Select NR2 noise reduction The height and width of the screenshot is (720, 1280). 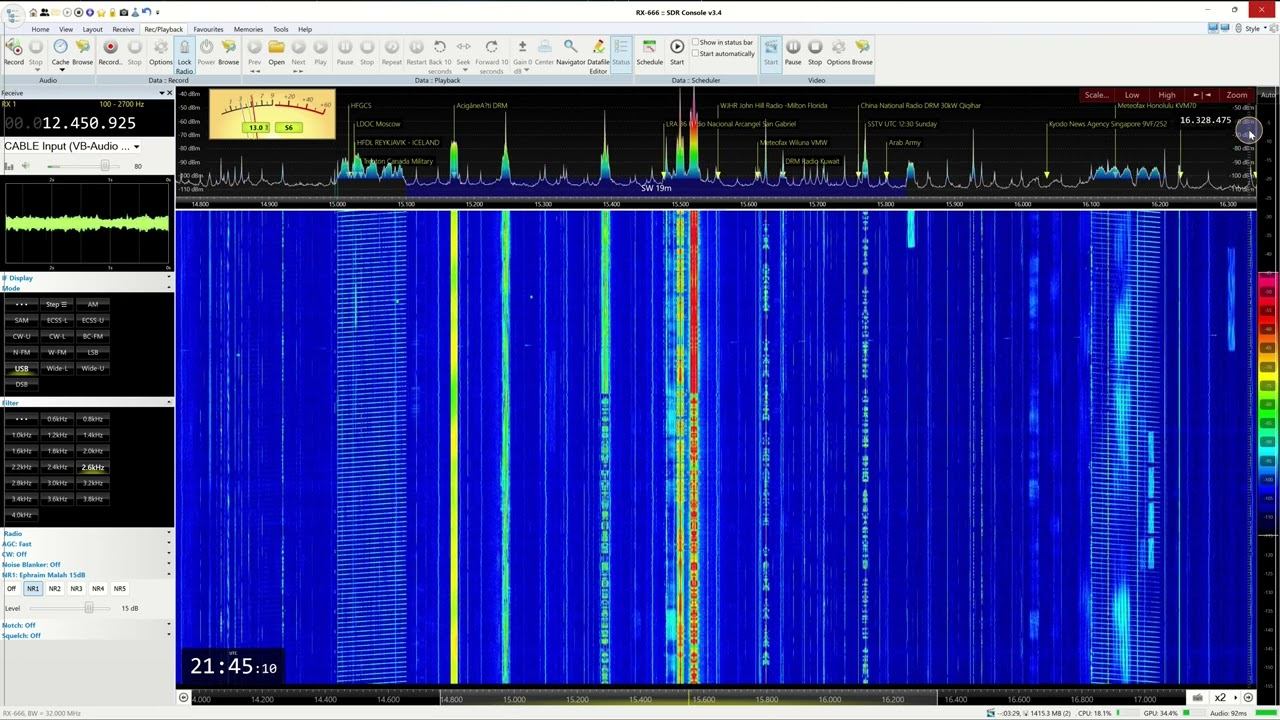coord(54,589)
